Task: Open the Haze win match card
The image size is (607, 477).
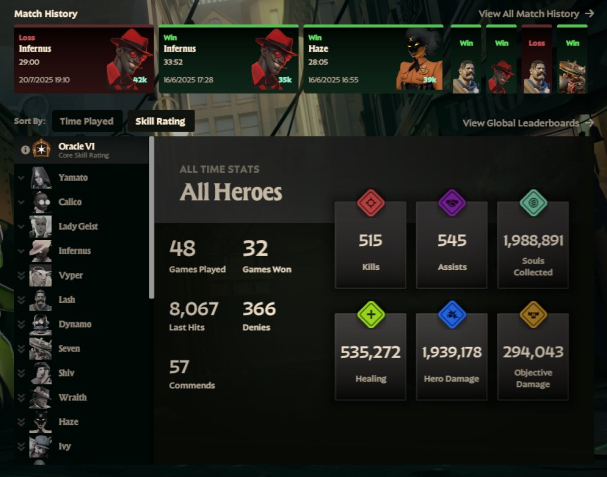Action: (x=373, y=59)
